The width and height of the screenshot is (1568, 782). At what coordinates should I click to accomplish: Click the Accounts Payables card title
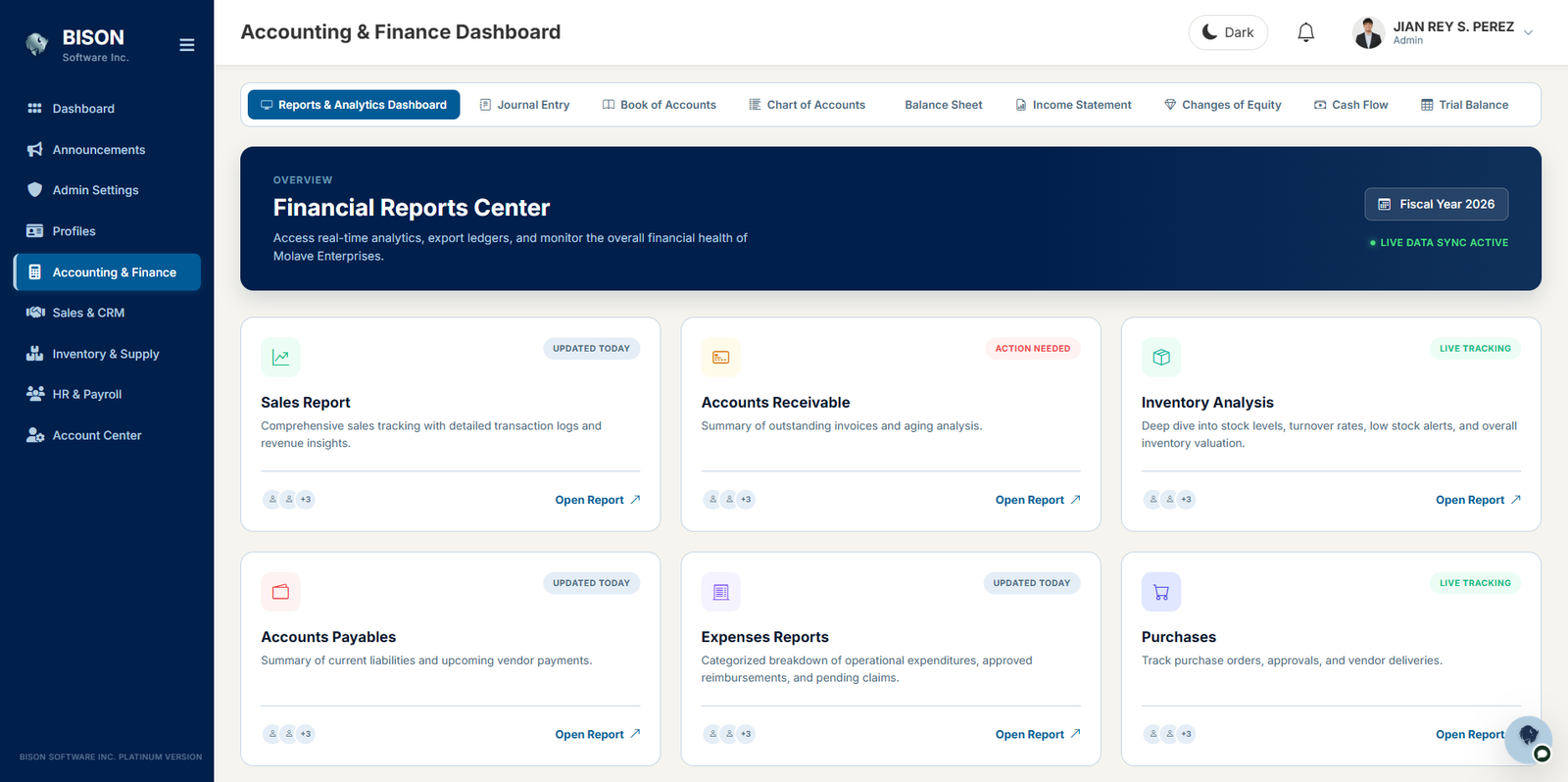click(328, 637)
